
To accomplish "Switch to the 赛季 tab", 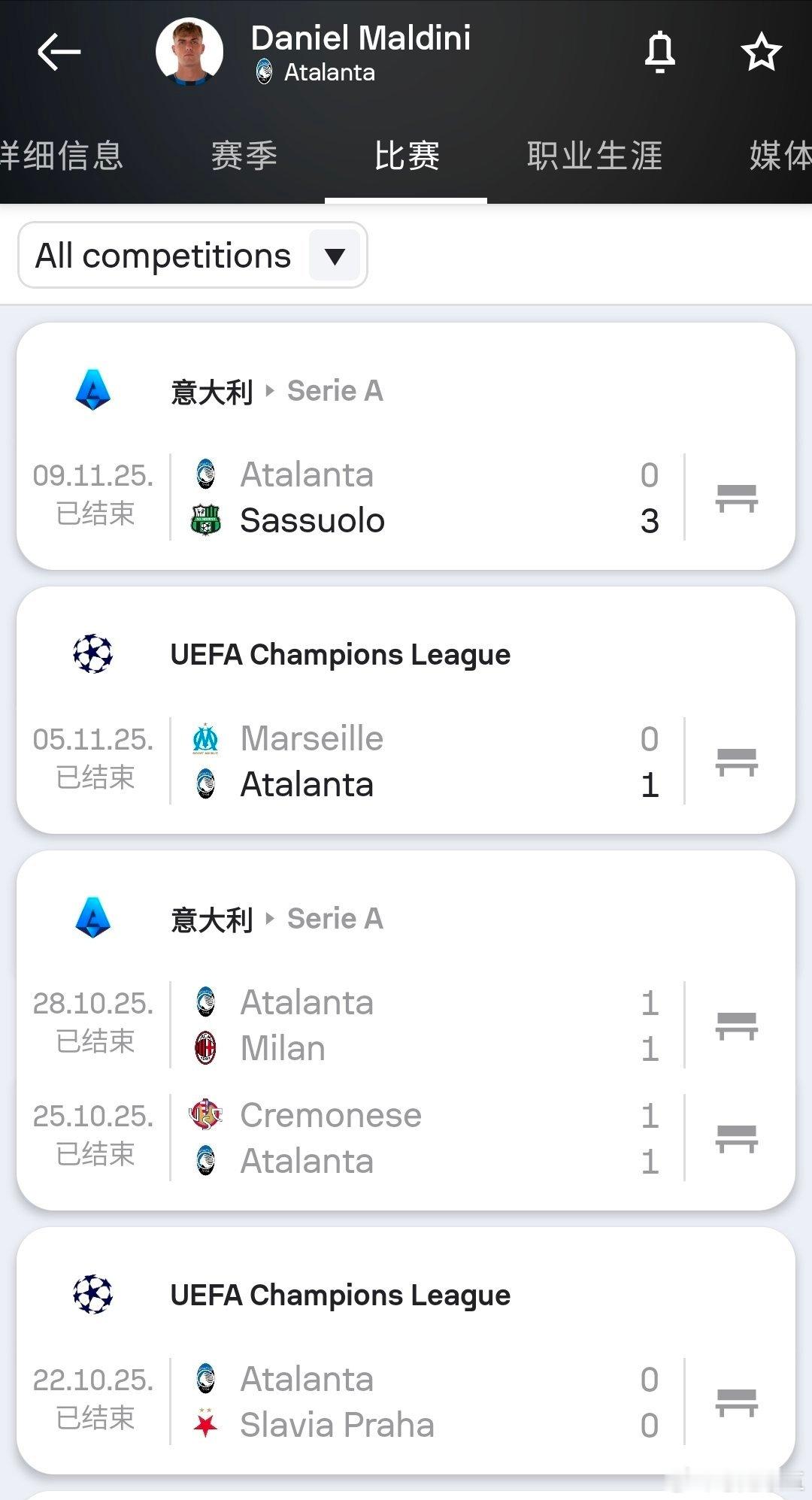I will pos(244,156).
